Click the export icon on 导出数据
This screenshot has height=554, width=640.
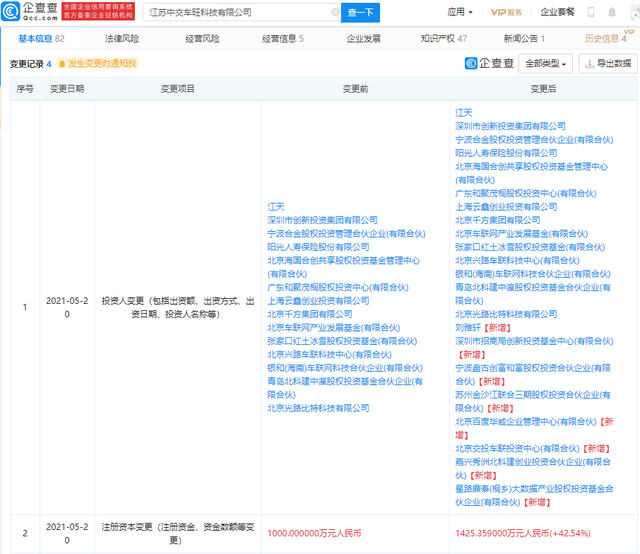588,63
